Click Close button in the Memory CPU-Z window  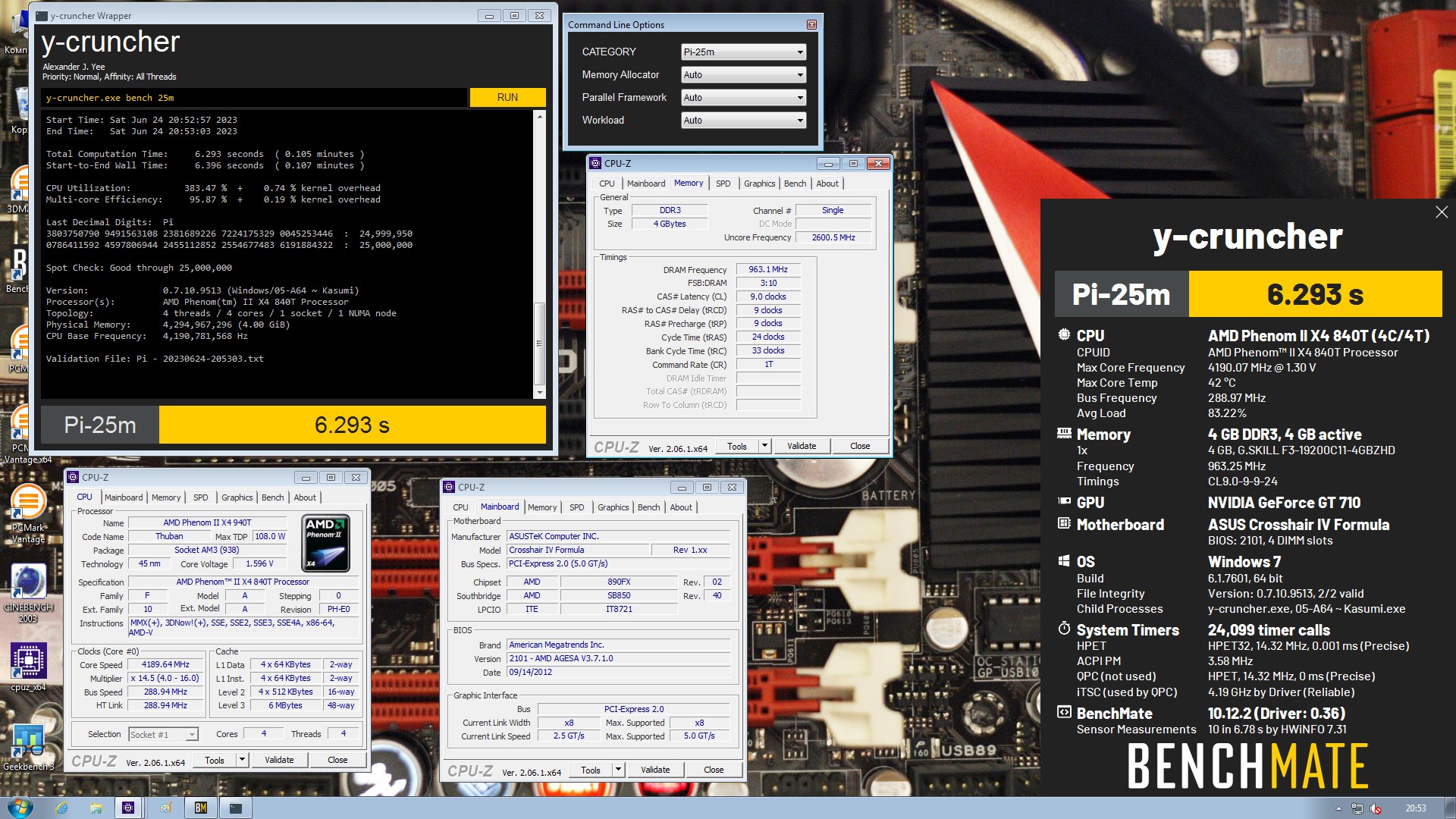pos(860,446)
